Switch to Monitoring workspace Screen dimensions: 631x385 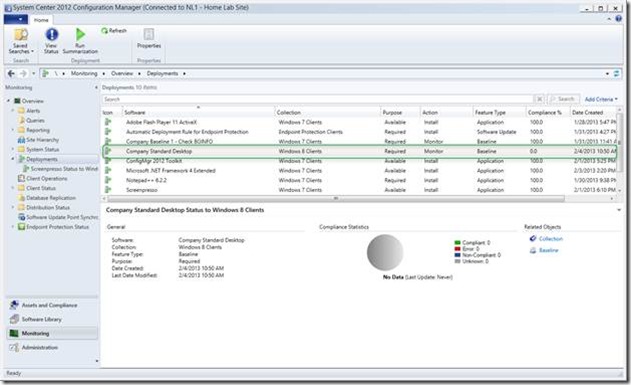52,334
